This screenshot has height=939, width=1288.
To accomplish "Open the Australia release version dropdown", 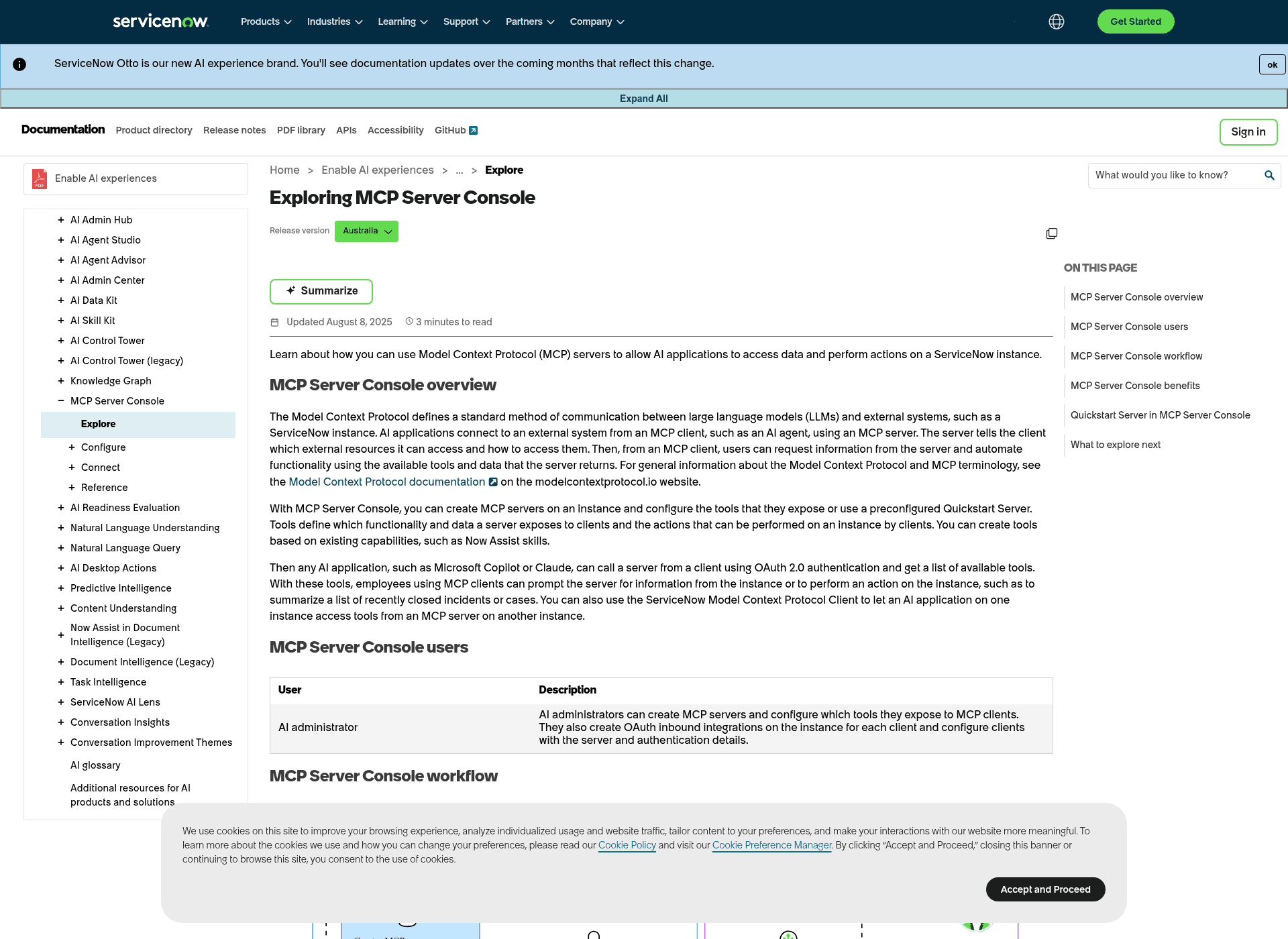I will point(366,231).
